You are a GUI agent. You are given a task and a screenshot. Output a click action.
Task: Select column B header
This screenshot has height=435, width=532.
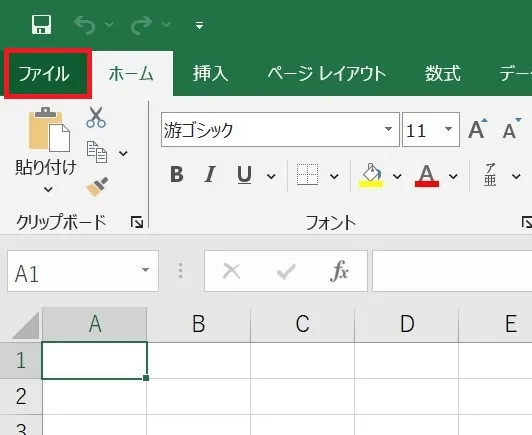tap(199, 324)
